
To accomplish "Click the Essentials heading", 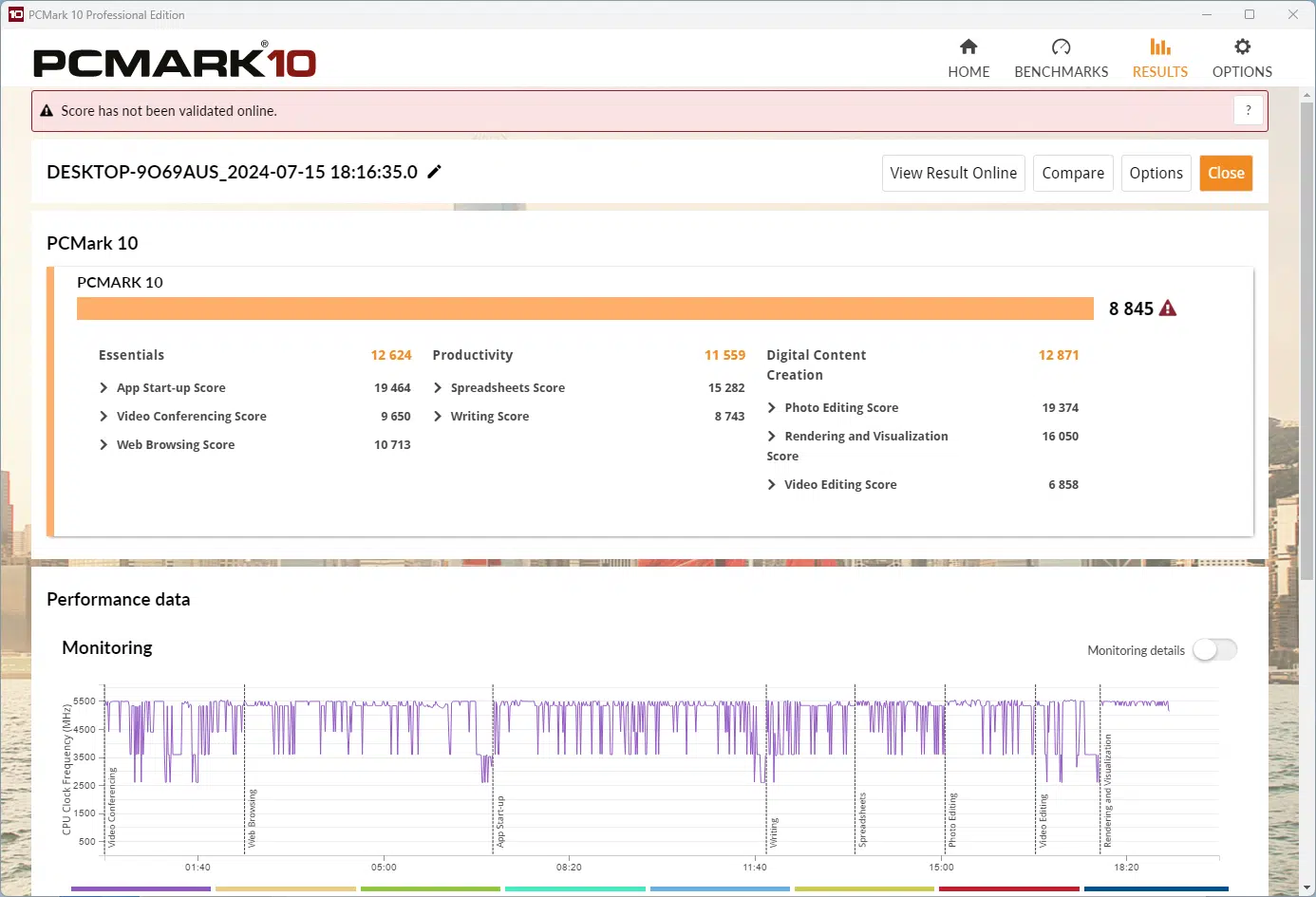I will pos(131,355).
